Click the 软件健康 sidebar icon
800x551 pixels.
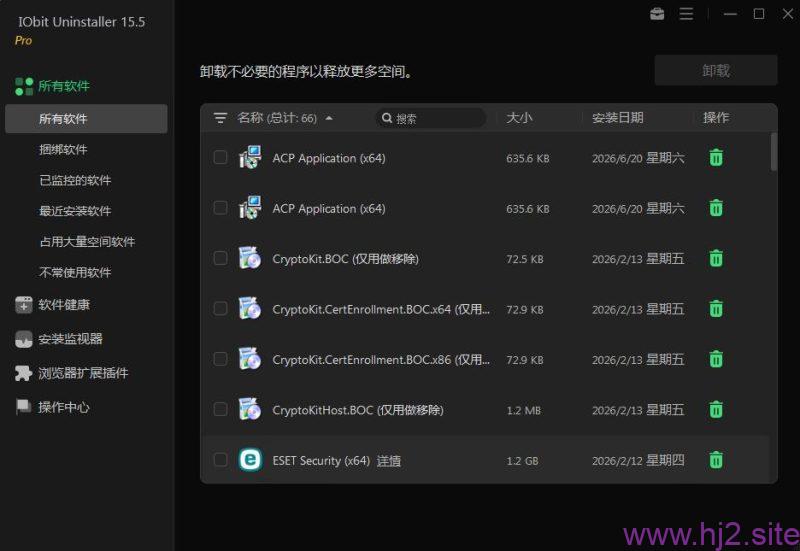[23, 305]
